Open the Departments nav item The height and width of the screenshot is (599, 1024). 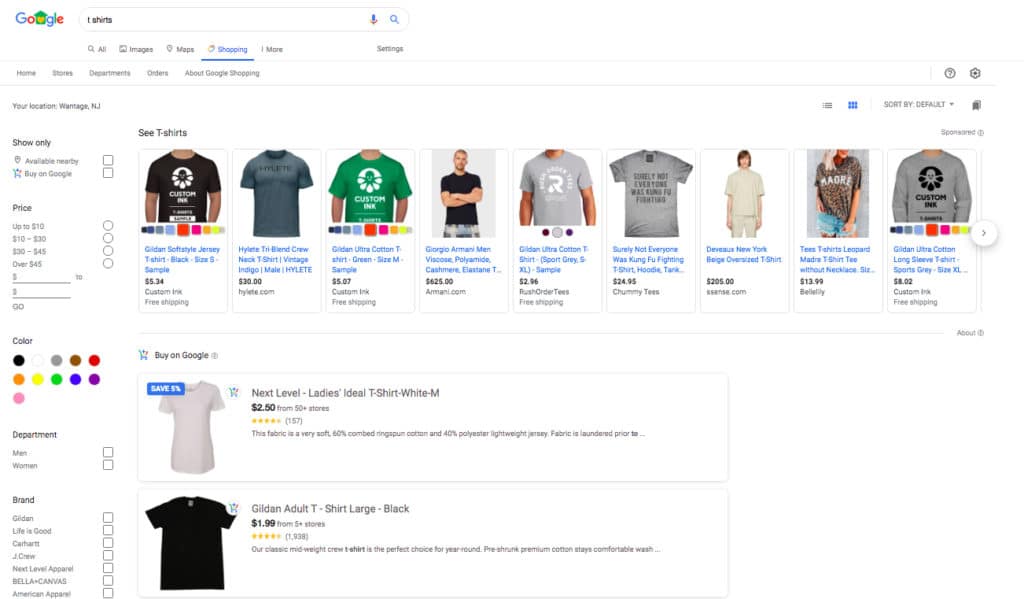click(x=110, y=73)
